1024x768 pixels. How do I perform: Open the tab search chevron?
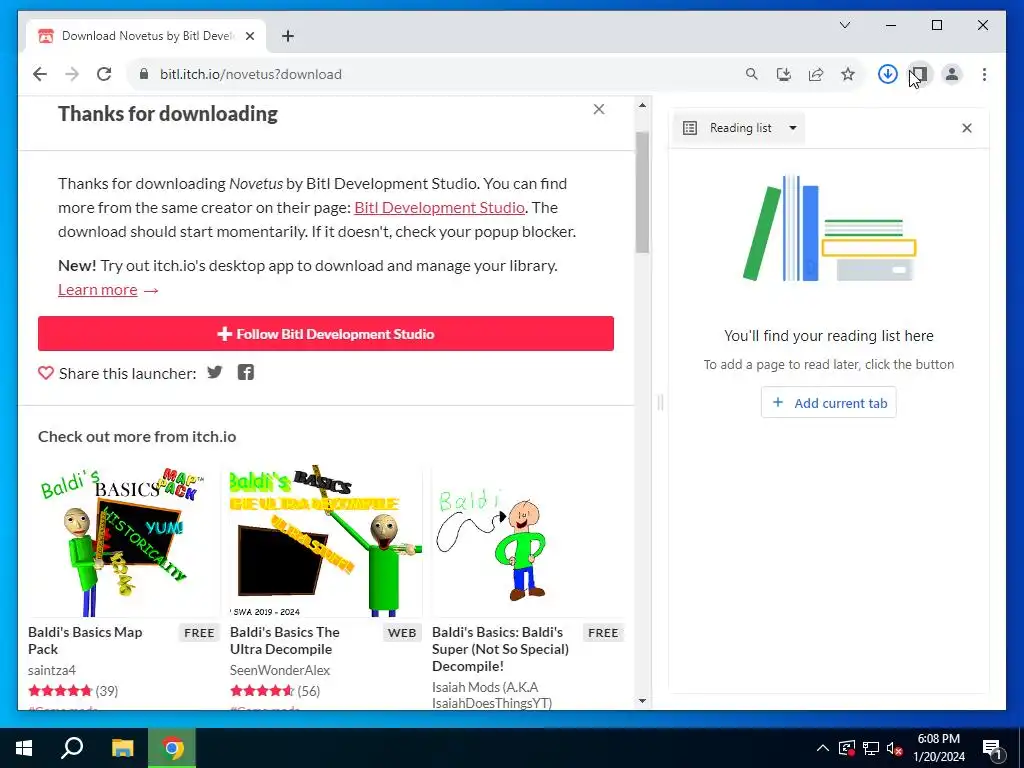click(844, 25)
